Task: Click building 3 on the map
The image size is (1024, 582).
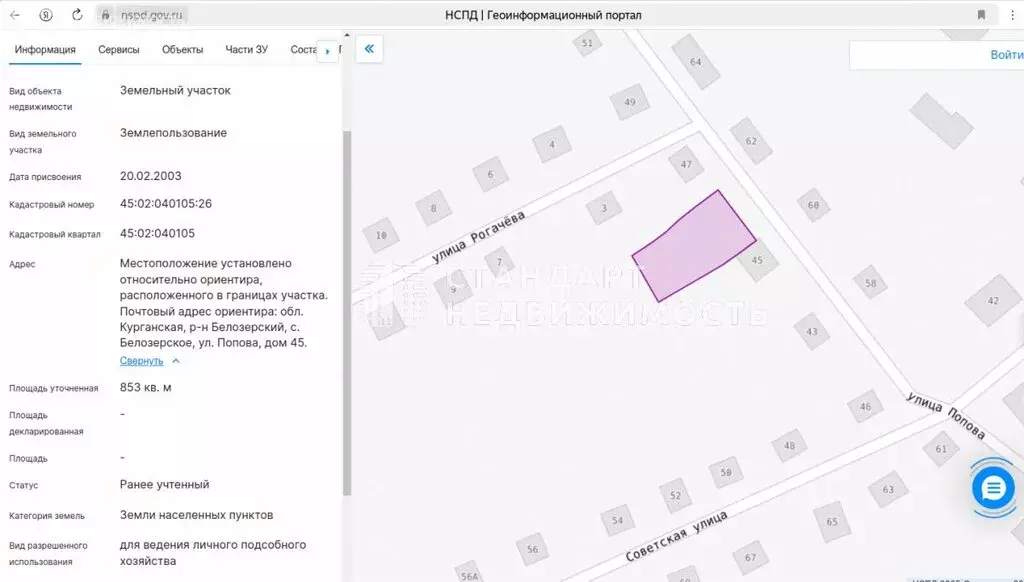Action: [604, 208]
